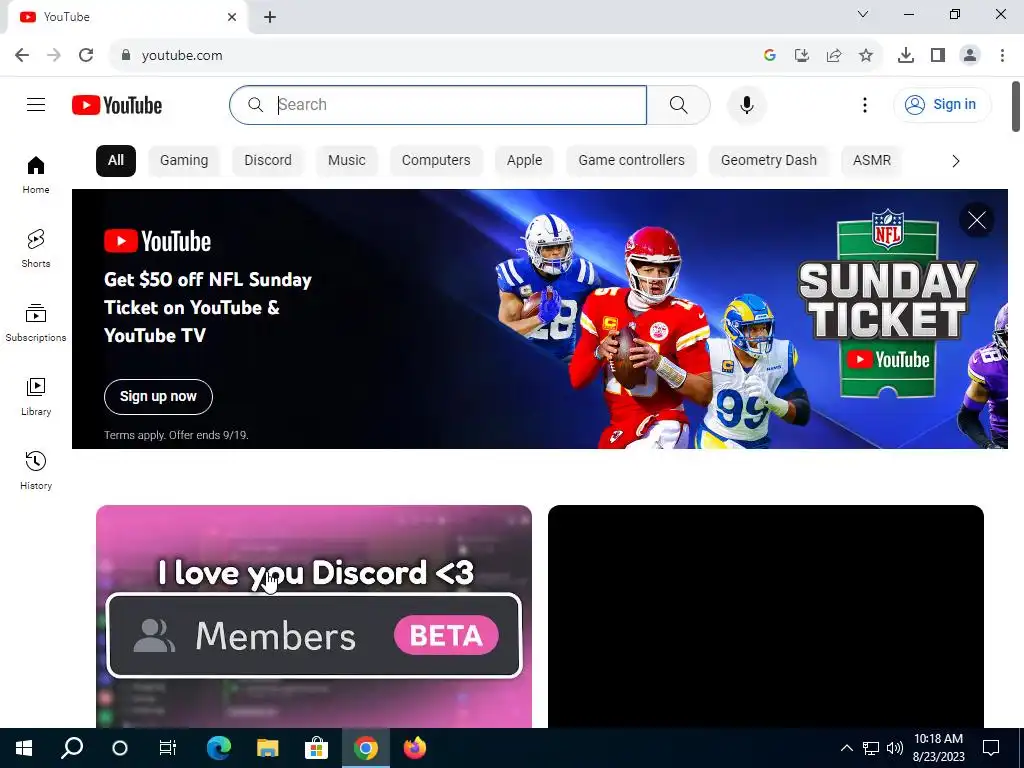1024x768 pixels.
Task: Open Chrome downloads
Action: click(906, 55)
